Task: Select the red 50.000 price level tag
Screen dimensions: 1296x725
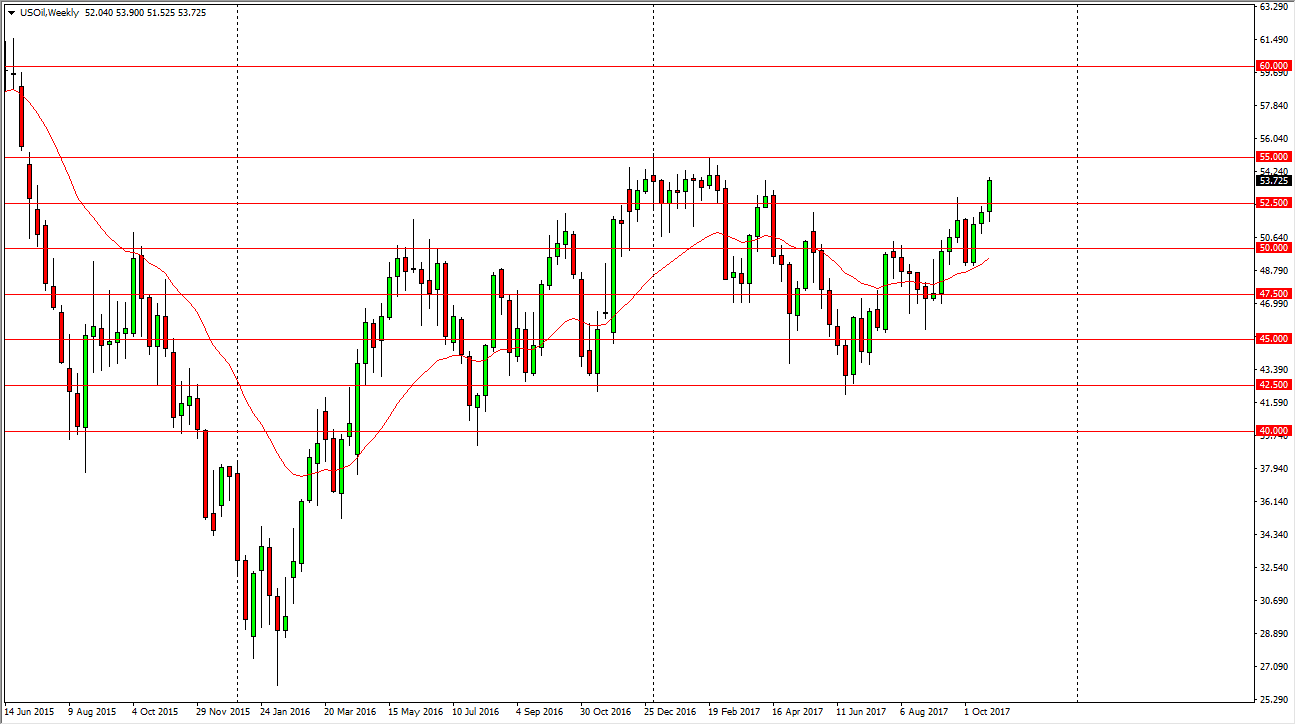Action: (1274, 248)
